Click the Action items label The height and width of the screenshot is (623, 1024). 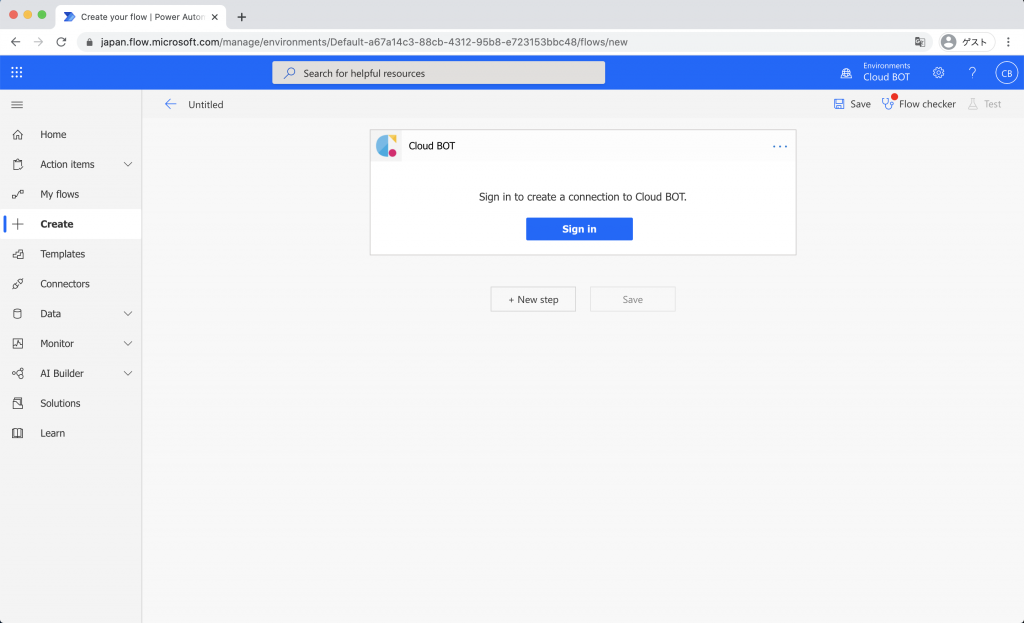67,165
